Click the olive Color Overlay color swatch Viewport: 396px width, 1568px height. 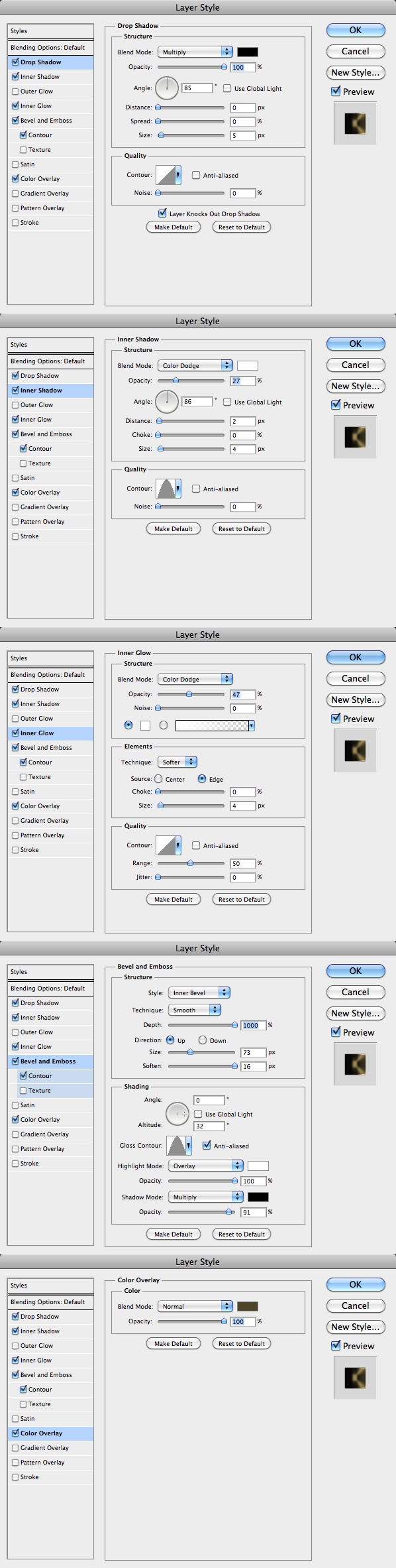point(248,1306)
